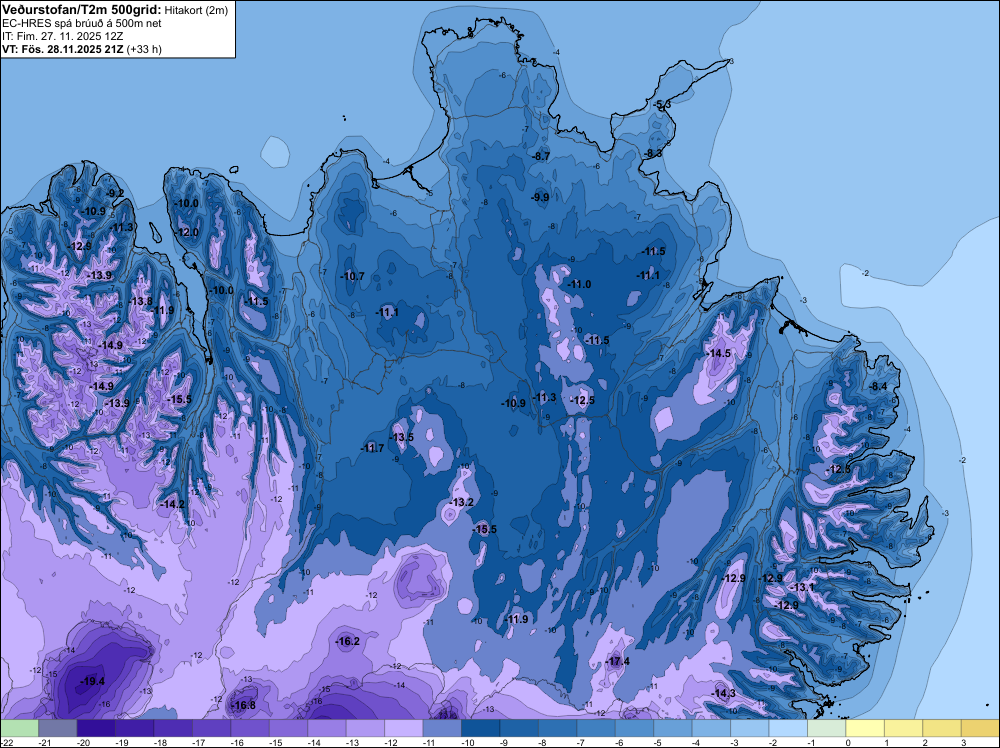Click the pale yellow legend swatch labeled 0
The width and height of the screenshot is (1000, 748).
[x=865, y=728]
